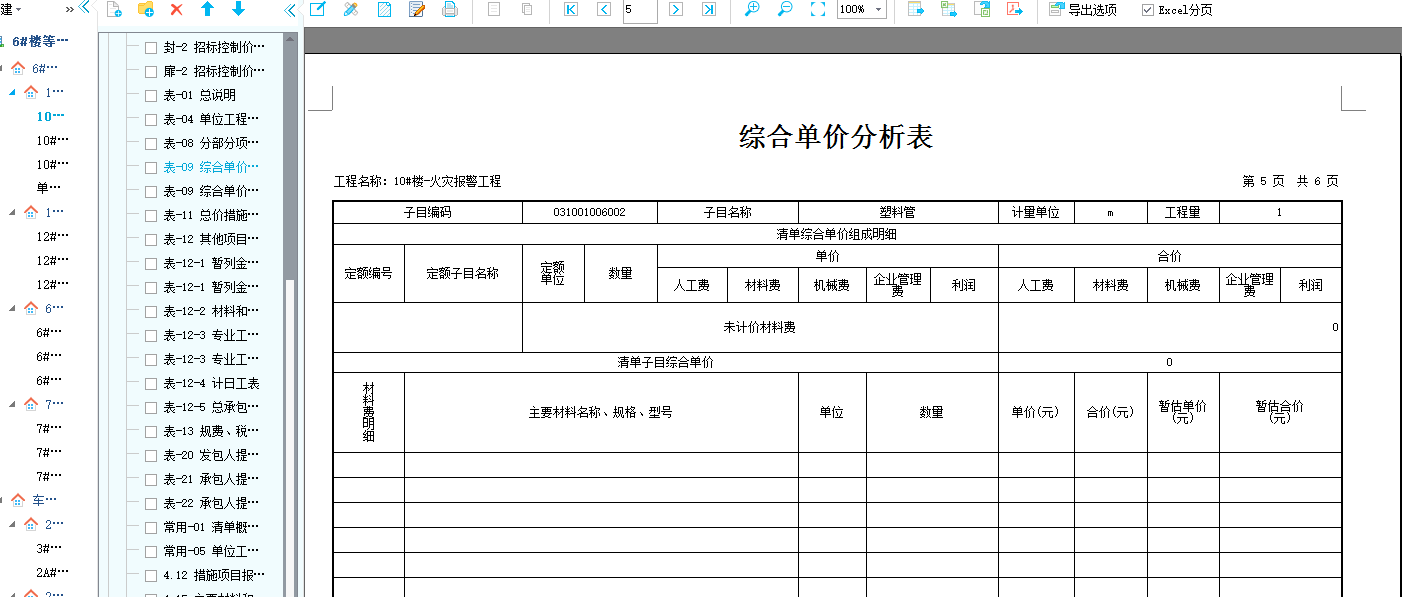Move report down with blue down arrow
Image resolution: width=1402 pixels, height=597 pixels.
pos(238,10)
